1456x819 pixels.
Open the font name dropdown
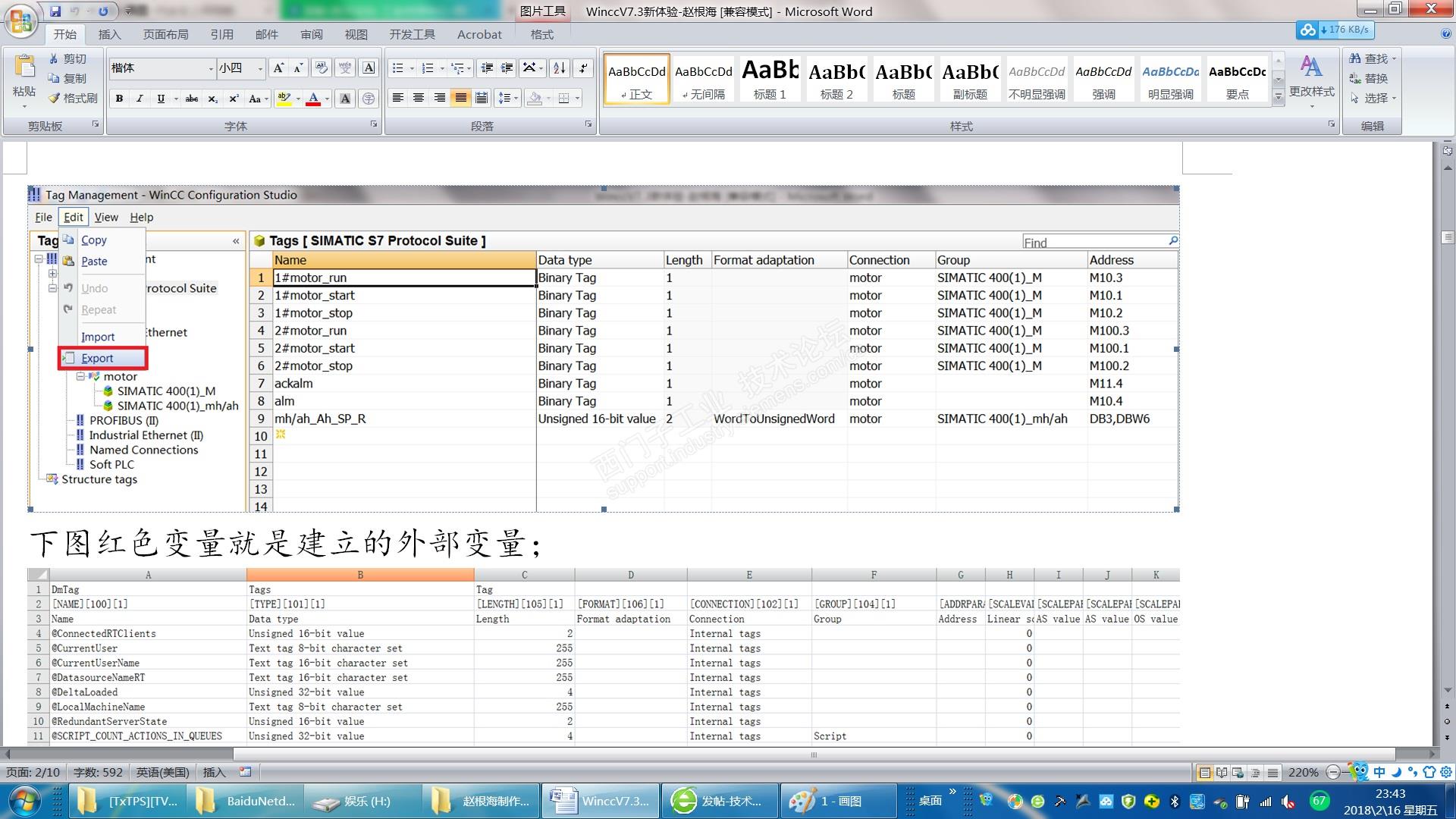pos(211,69)
